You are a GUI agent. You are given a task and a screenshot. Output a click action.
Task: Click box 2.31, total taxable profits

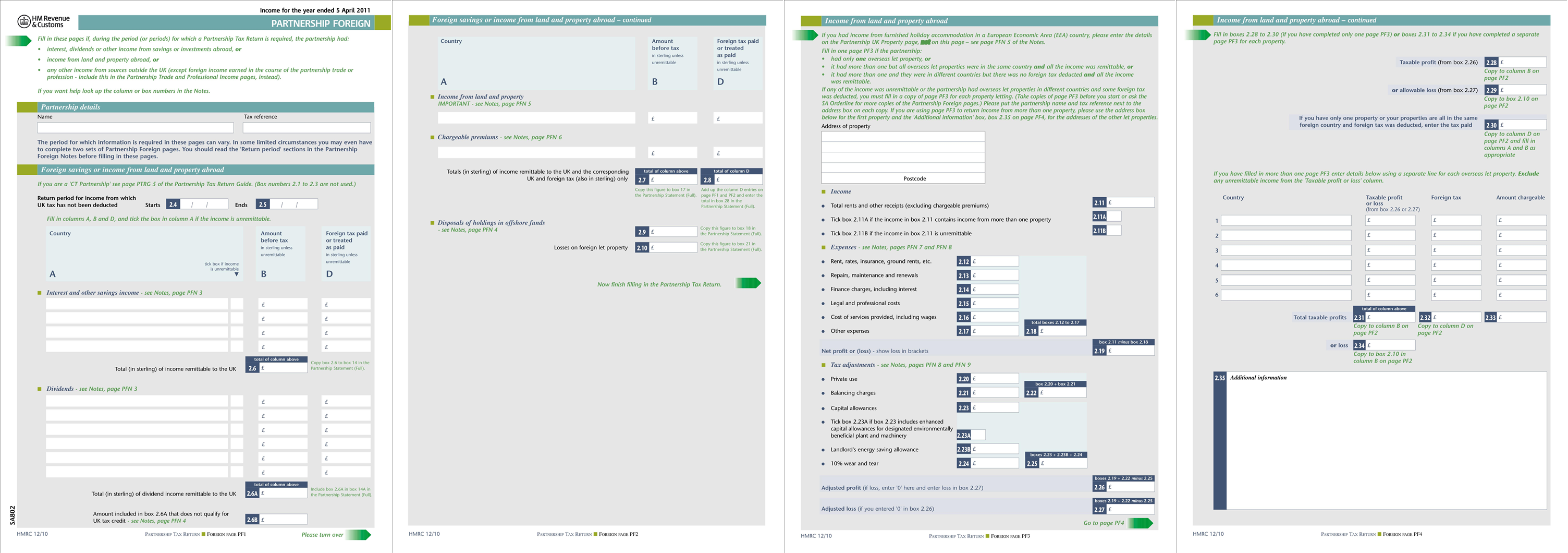coord(1390,317)
